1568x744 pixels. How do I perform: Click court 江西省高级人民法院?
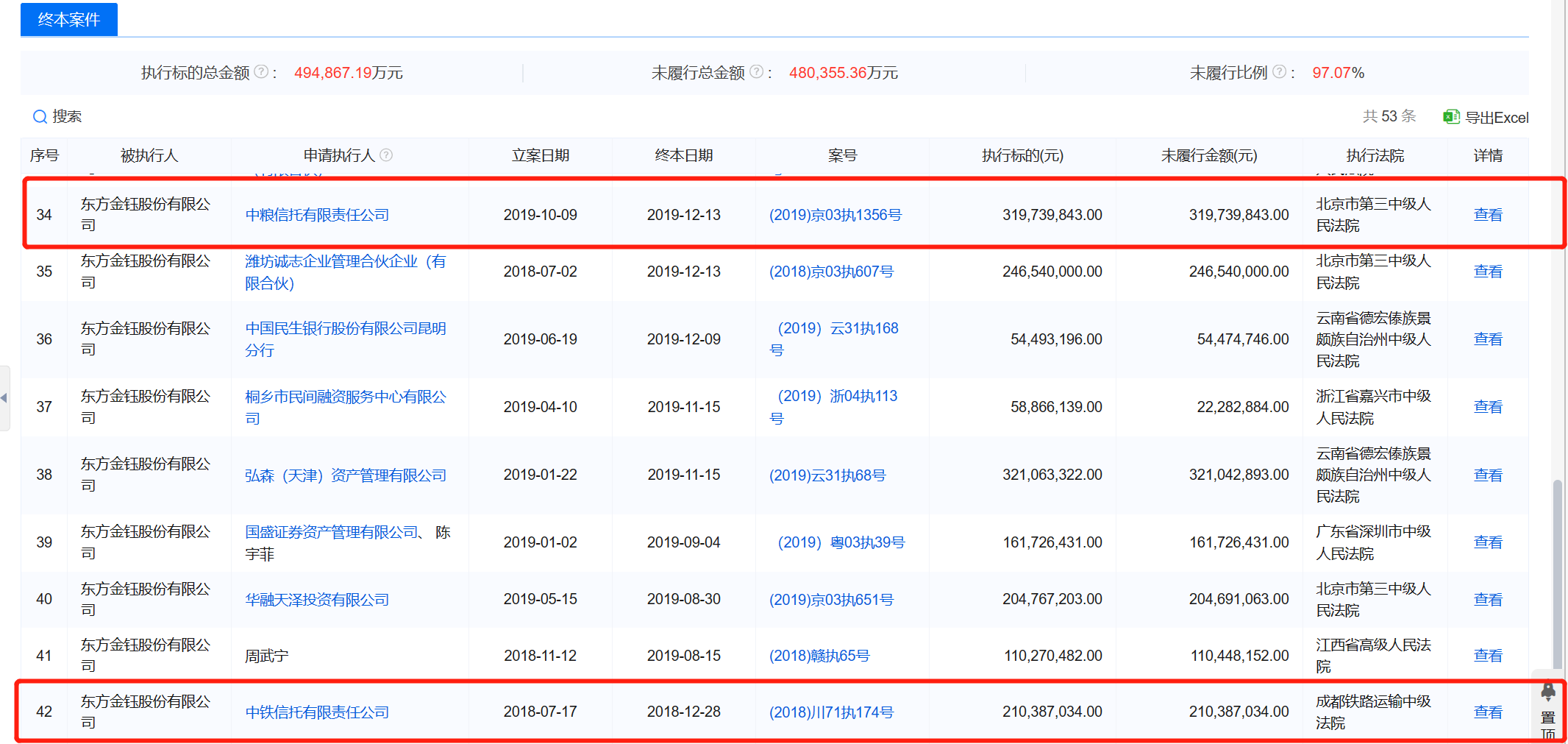[1374, 656]
